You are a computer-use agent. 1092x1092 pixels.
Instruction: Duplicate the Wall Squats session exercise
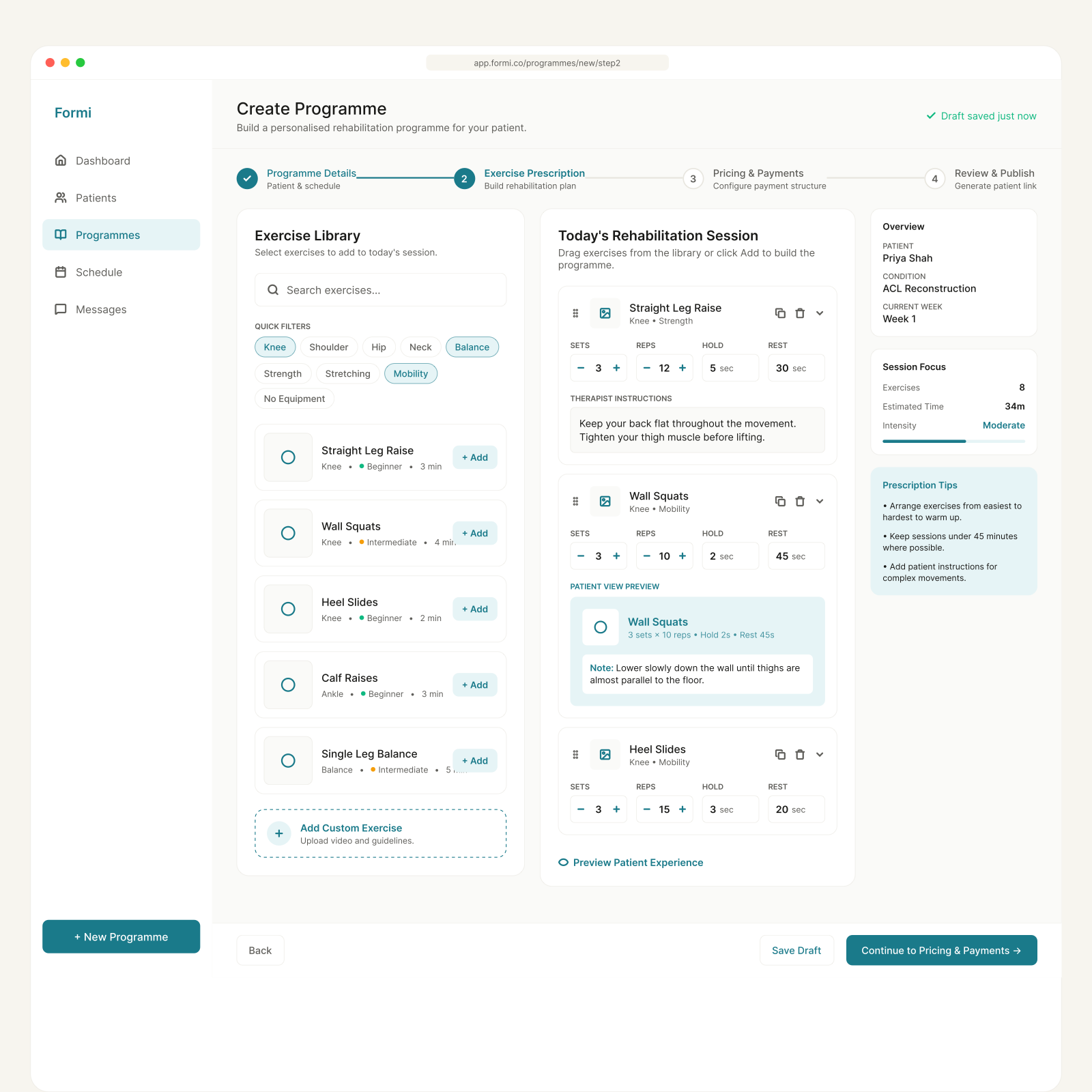click(780, 501)
